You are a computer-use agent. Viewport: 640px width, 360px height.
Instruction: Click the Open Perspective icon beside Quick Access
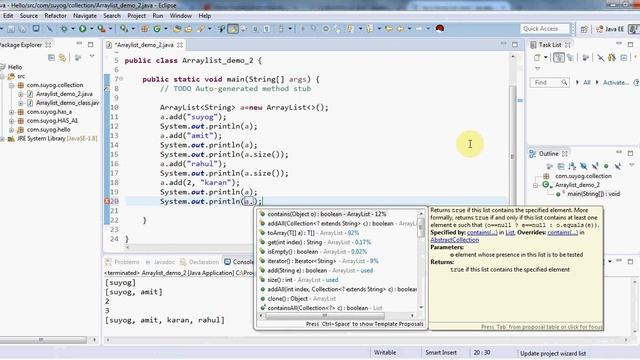point(584,29)
